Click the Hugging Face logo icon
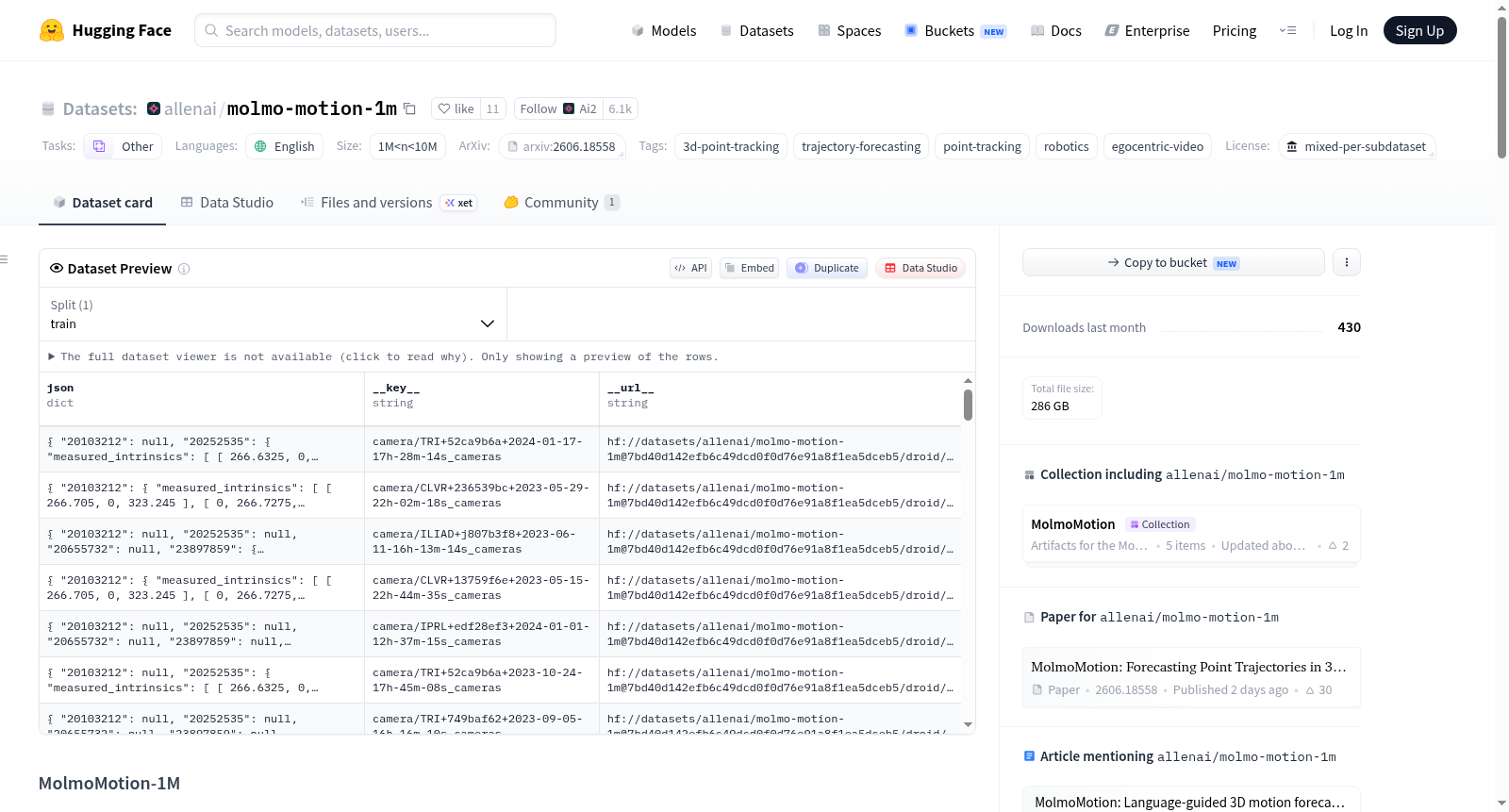This screenshot has width=1509, height=812. [x=52, y=30]
